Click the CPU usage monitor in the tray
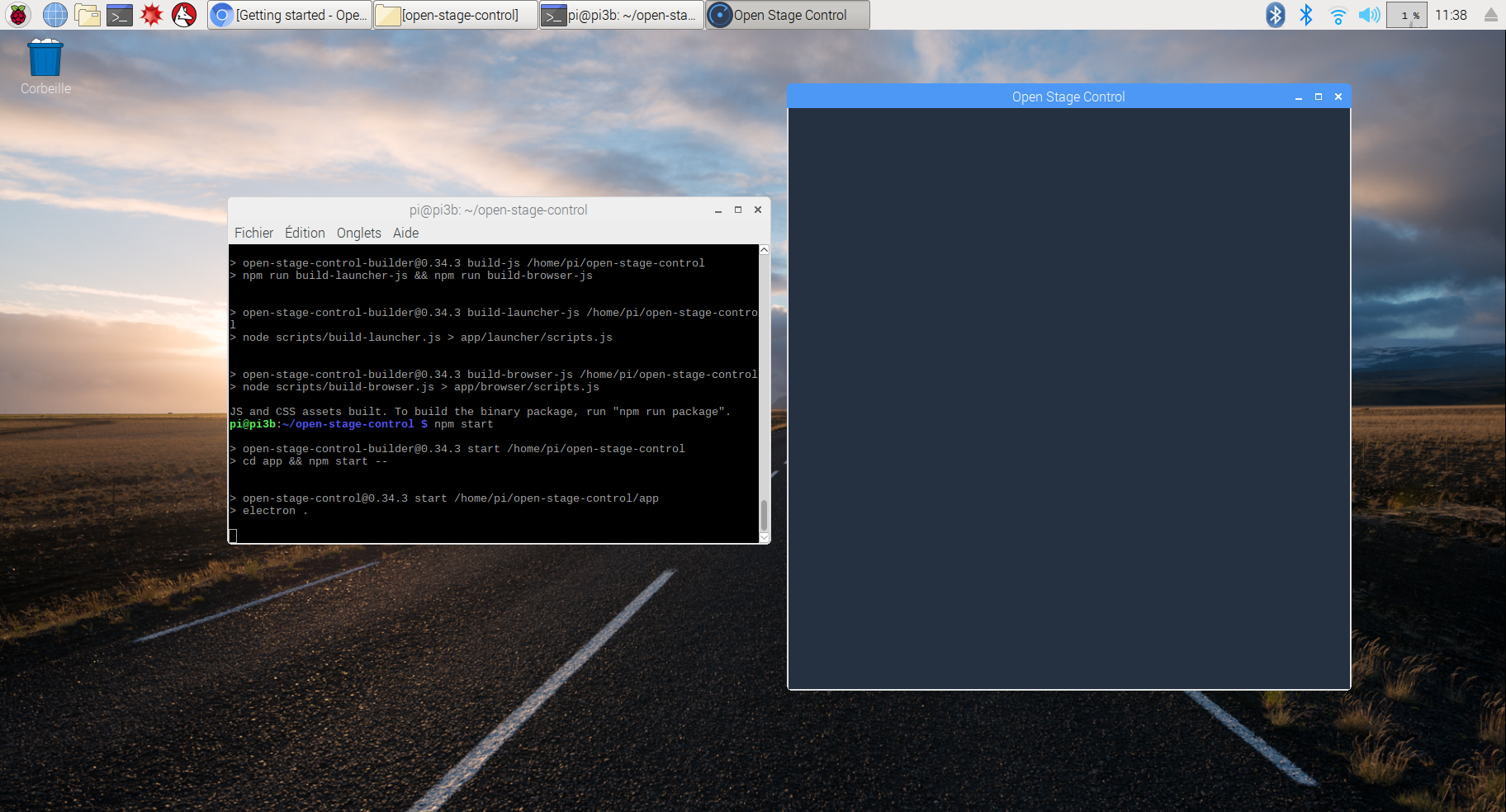 tap(1407, 14)
